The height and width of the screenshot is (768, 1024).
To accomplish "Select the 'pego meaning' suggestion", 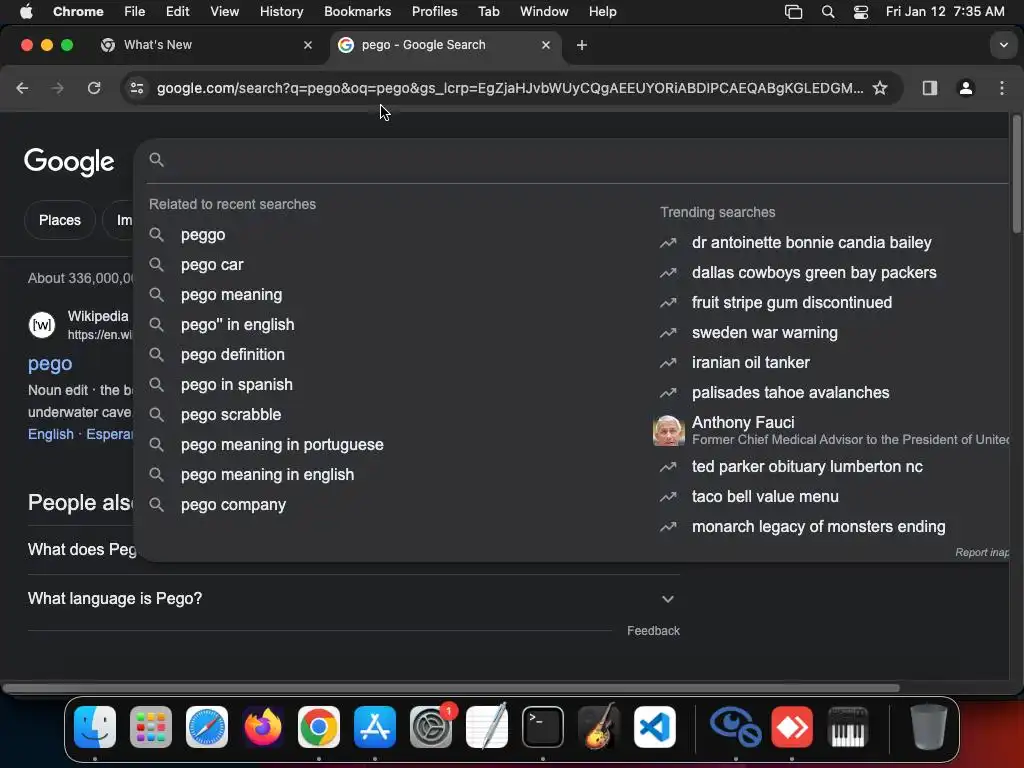I will tap(385, 295).
